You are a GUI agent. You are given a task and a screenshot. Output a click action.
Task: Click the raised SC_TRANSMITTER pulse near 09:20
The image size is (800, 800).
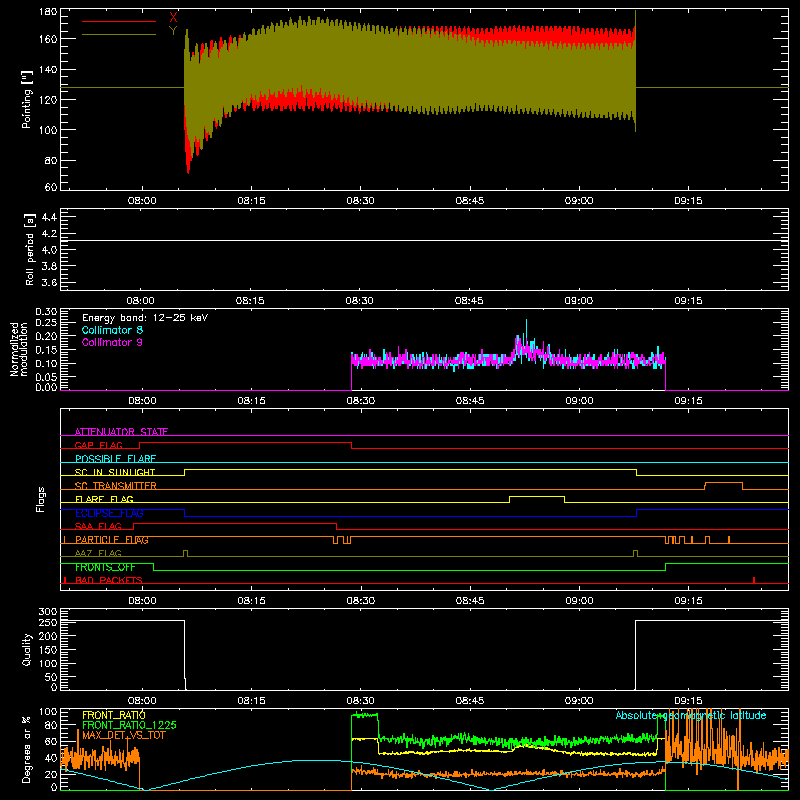point(723,483)
